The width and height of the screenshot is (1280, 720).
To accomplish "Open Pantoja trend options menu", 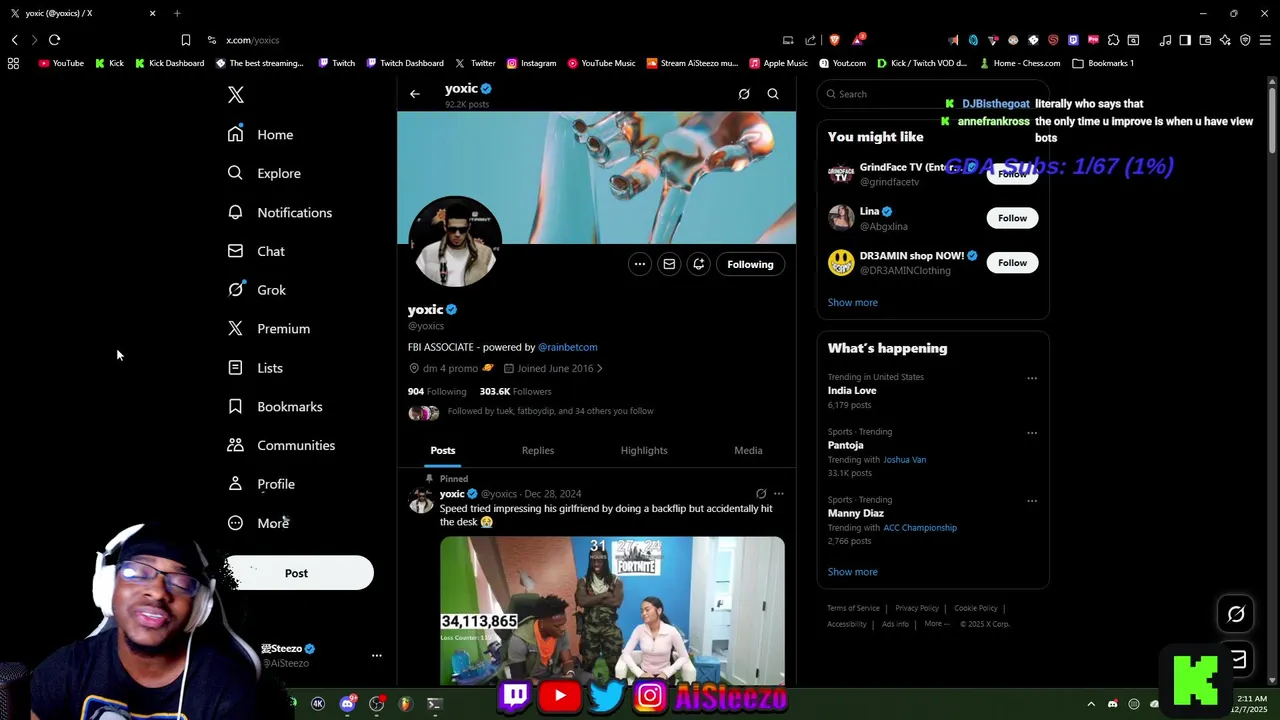I will [x=1032, y=433].
